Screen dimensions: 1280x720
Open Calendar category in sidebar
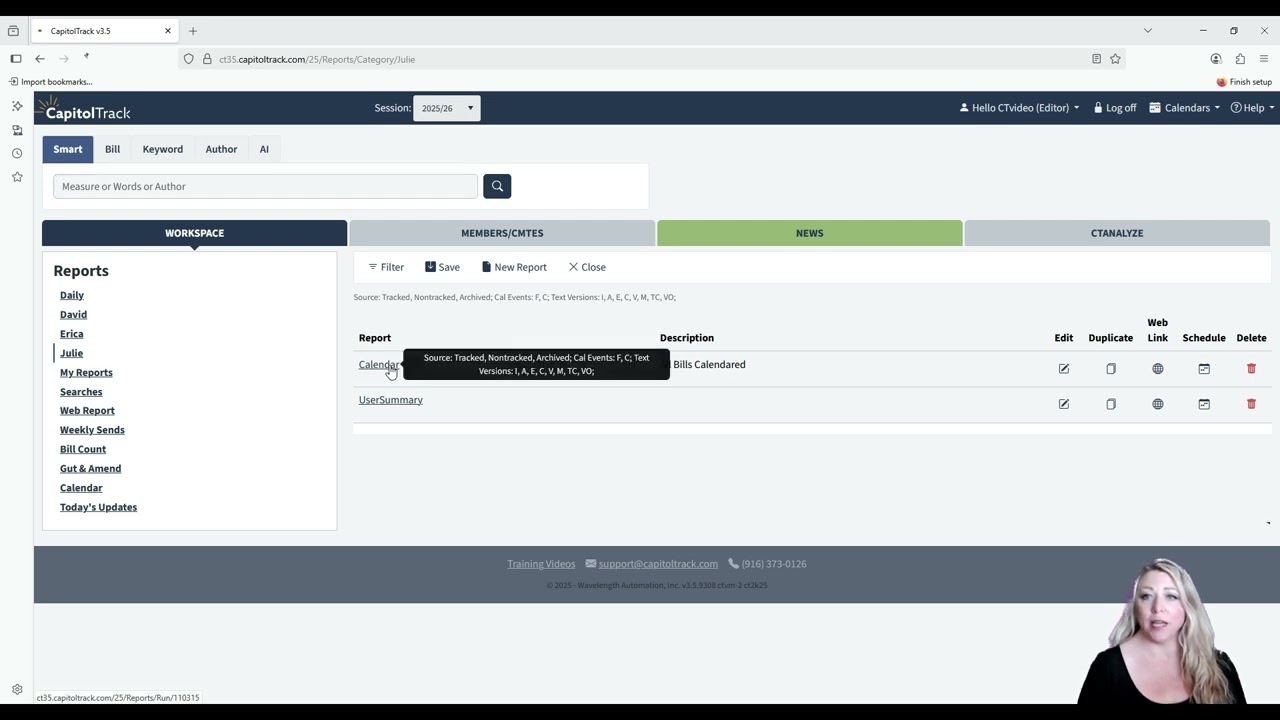pyautogui.click(x=81, y=488)
